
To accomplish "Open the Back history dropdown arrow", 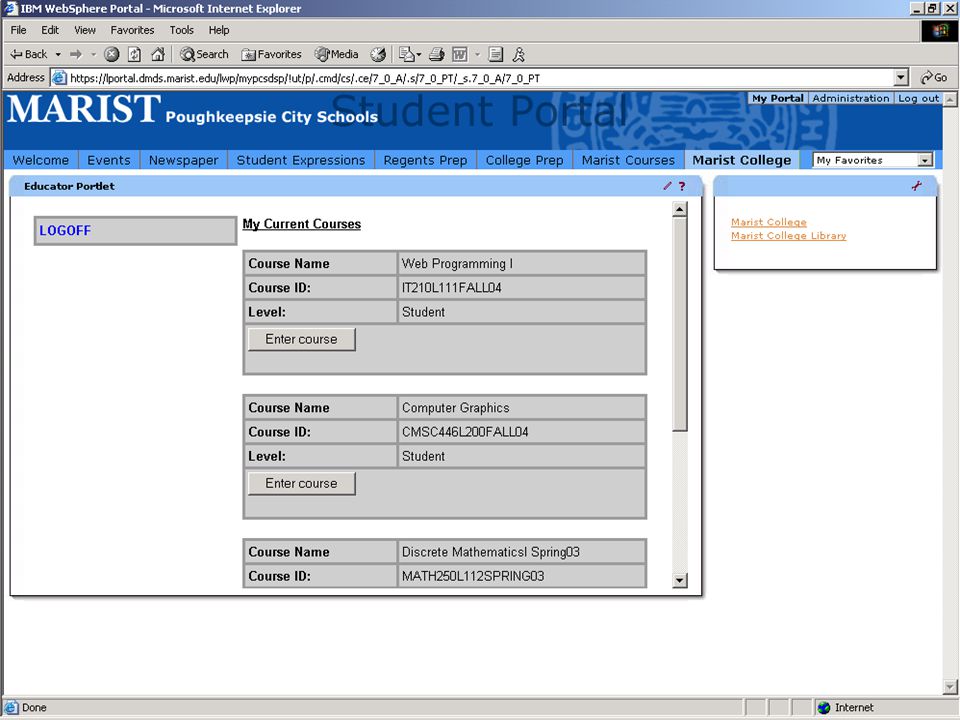I will [x=58, y=54].
